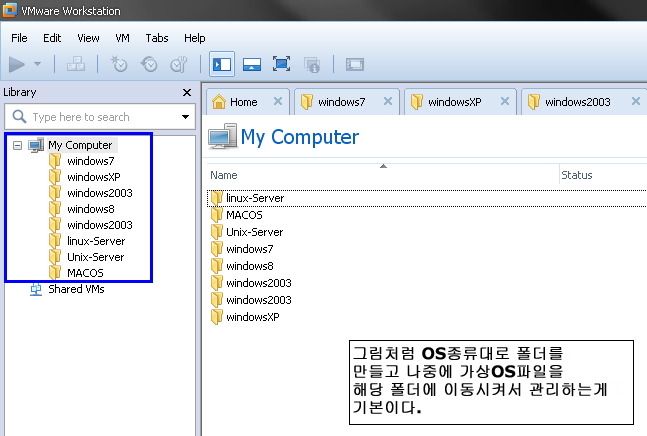Screen dimensions: 647x436
Task: Collapse the My Computer tree node
Action: (17, 145)
